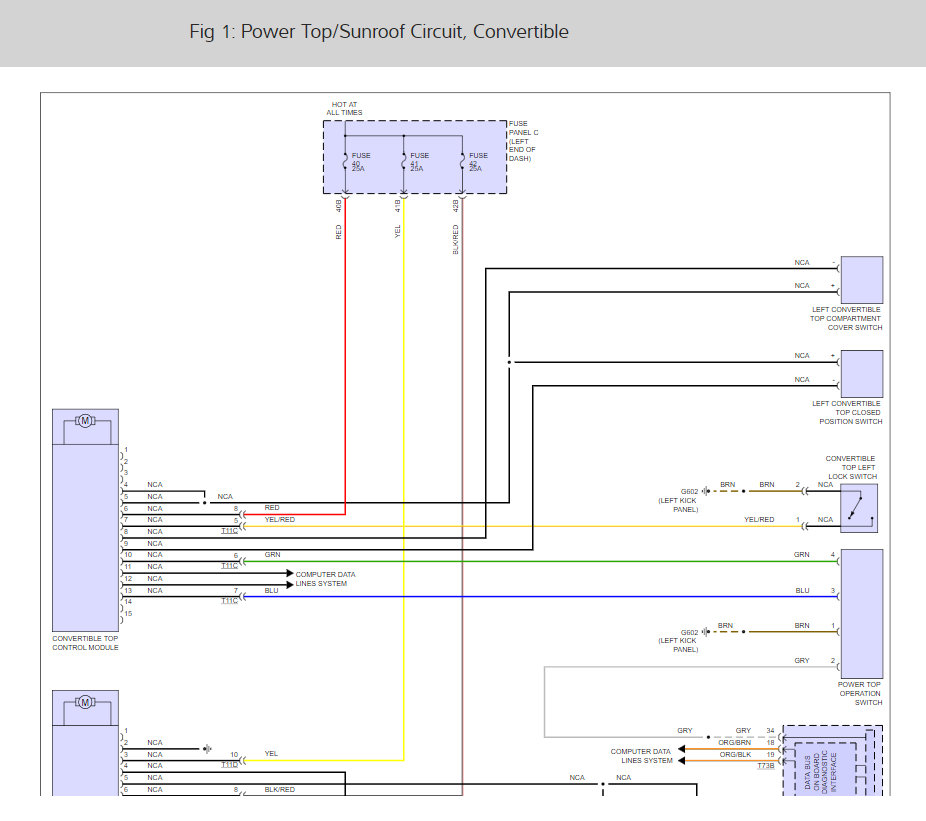Screen dimensions: 926x821
Task: Click upper arrow pointing to Computer Data Lines System
Action: (289, 574)
